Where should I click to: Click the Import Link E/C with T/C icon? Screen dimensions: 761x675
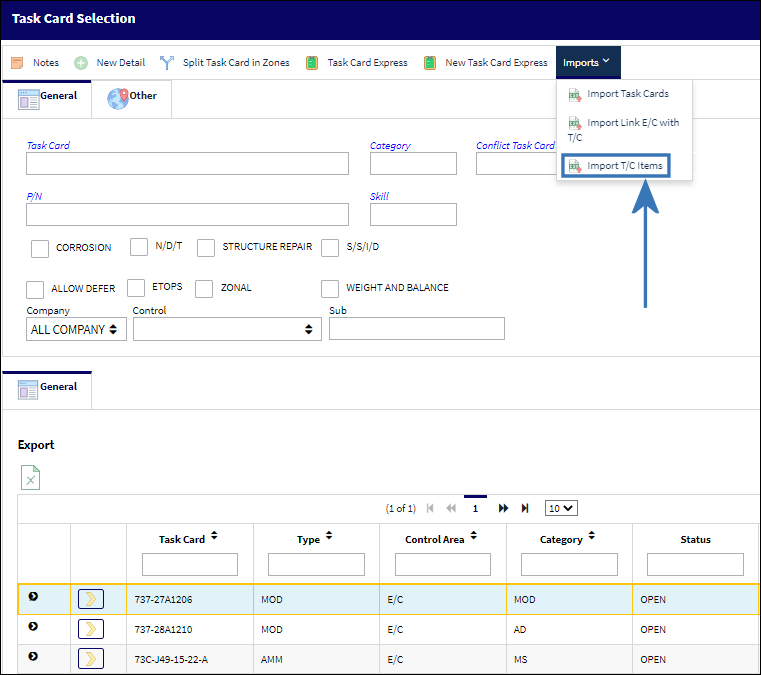point(575,123)
